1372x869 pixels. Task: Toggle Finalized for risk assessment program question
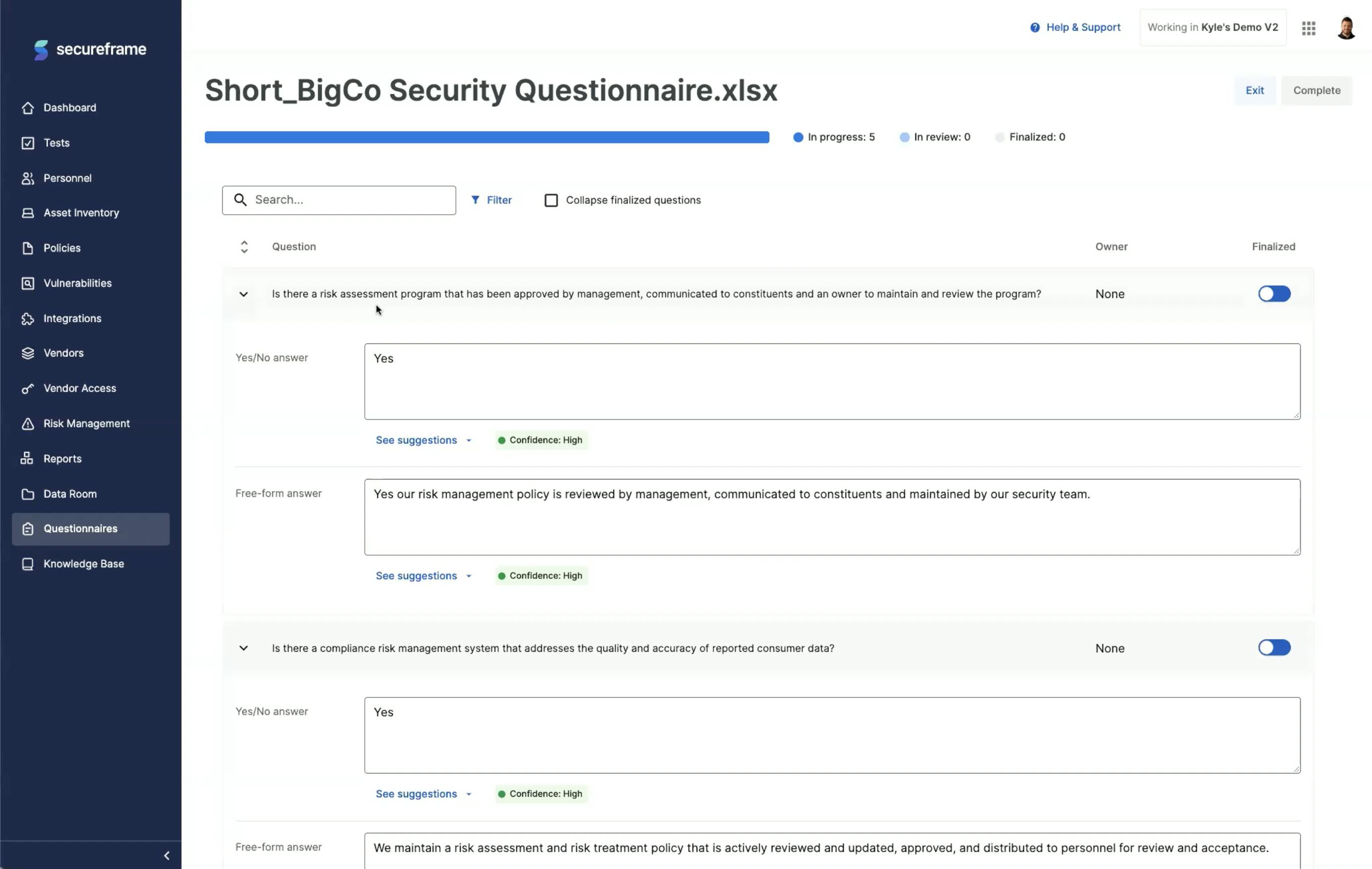click(x=1274, y=294)
